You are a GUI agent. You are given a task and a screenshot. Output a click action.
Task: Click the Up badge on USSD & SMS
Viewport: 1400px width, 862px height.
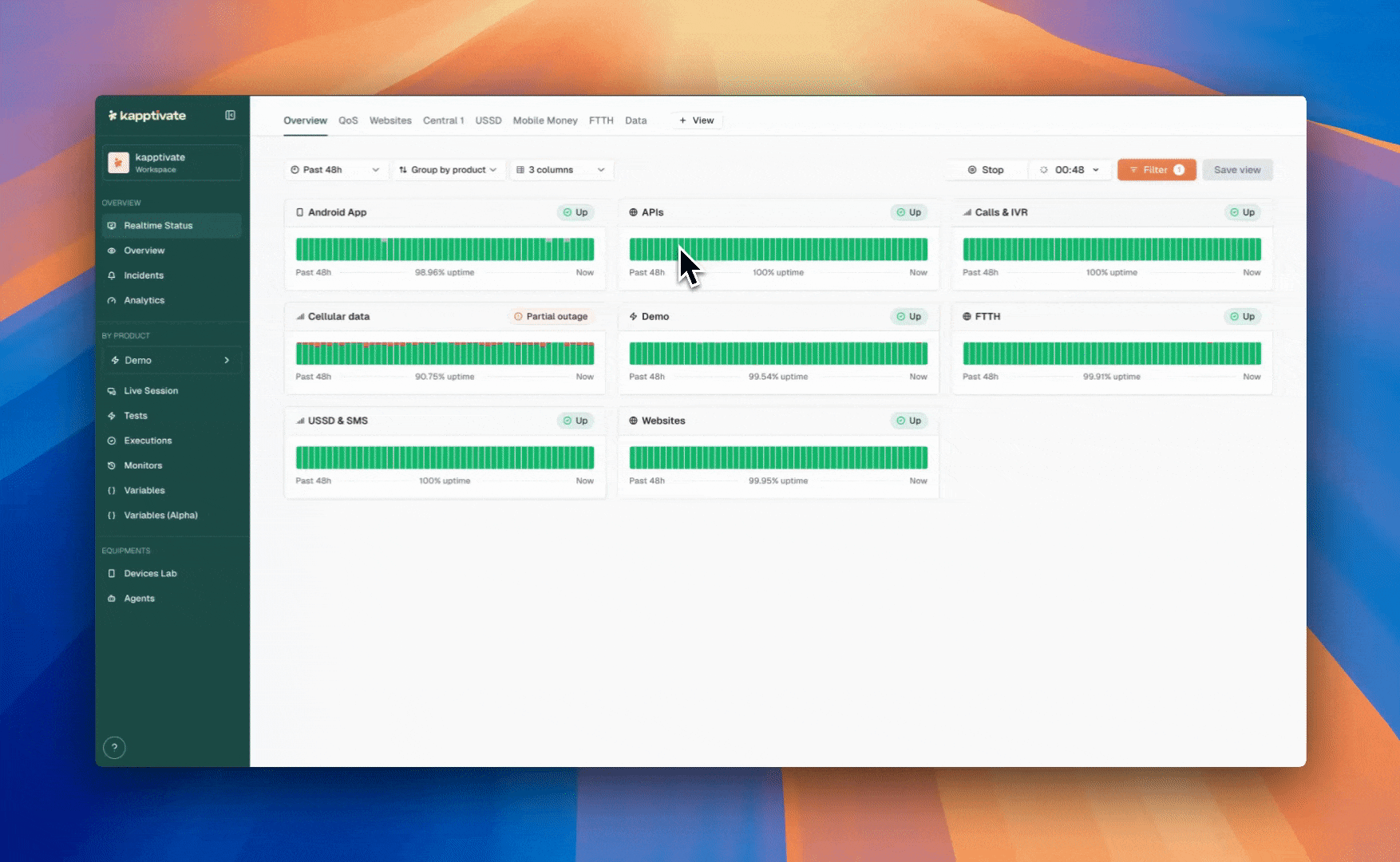[575, 421]
